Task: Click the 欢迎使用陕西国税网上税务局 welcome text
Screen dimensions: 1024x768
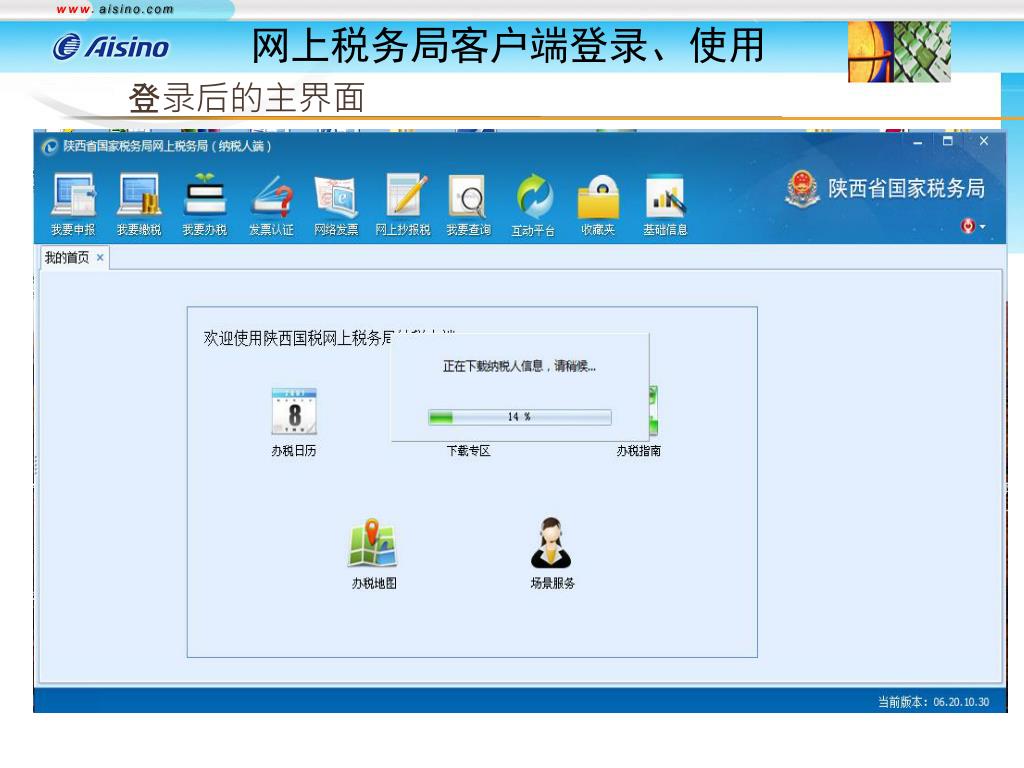Action: [x=298, y=338]
